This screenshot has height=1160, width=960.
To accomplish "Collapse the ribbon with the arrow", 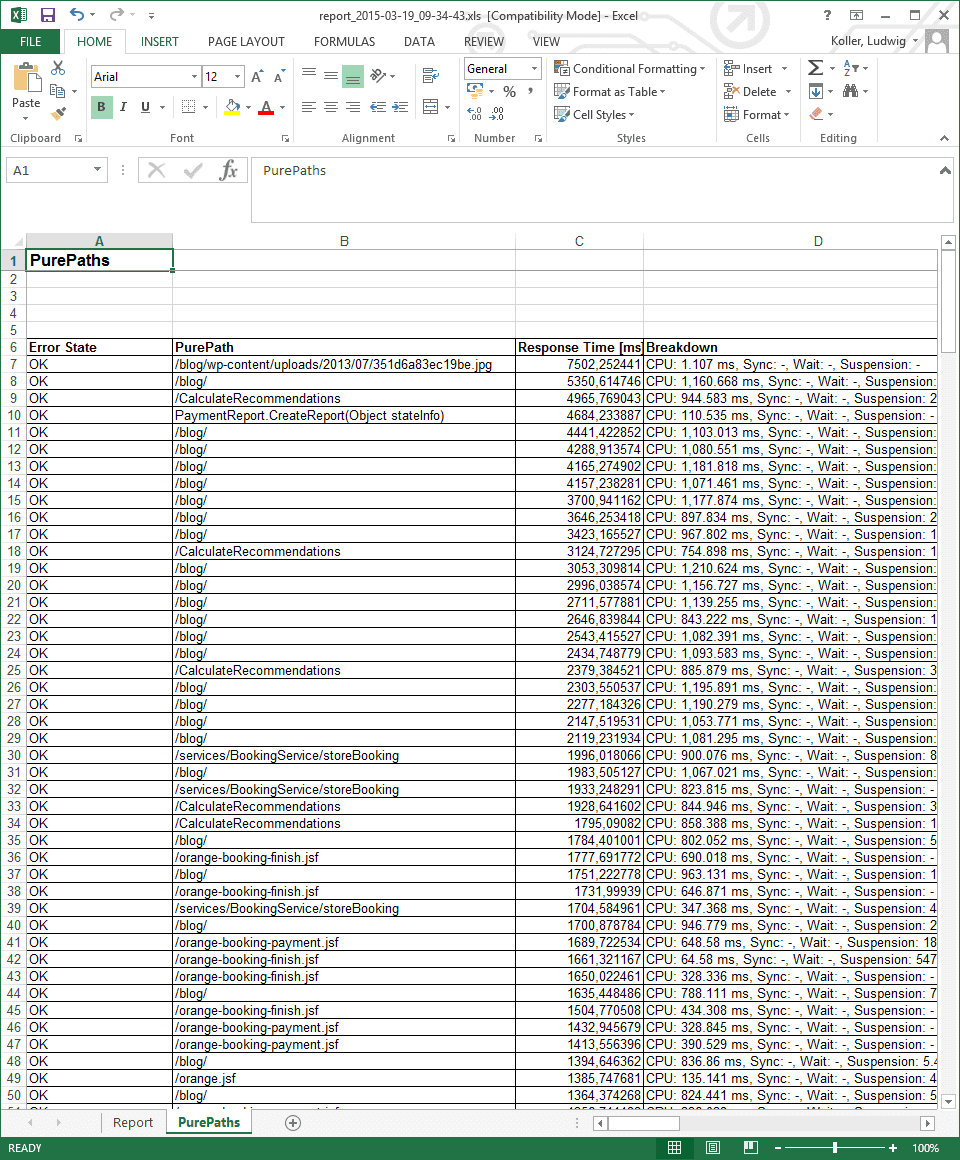I will [x=944, y=138].
